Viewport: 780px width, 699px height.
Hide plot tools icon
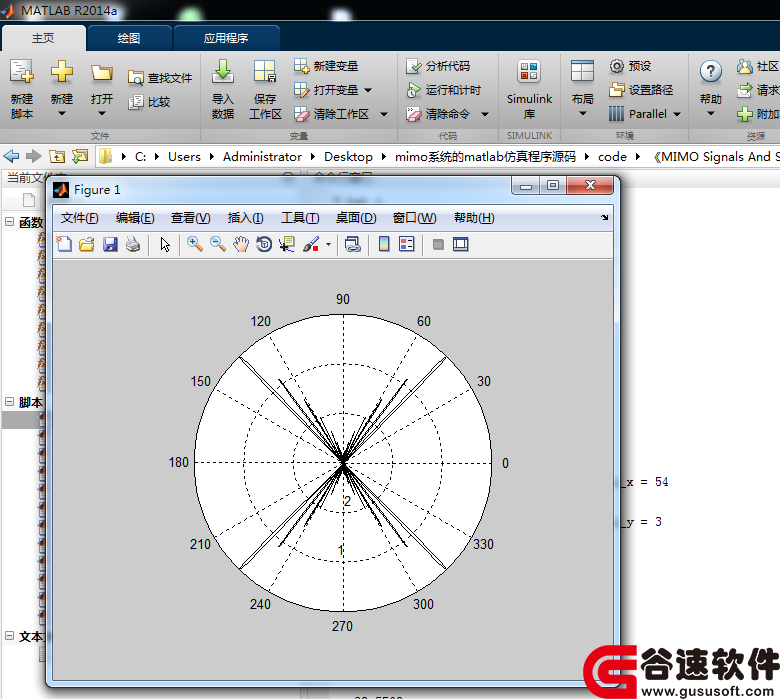coord(438,244)
